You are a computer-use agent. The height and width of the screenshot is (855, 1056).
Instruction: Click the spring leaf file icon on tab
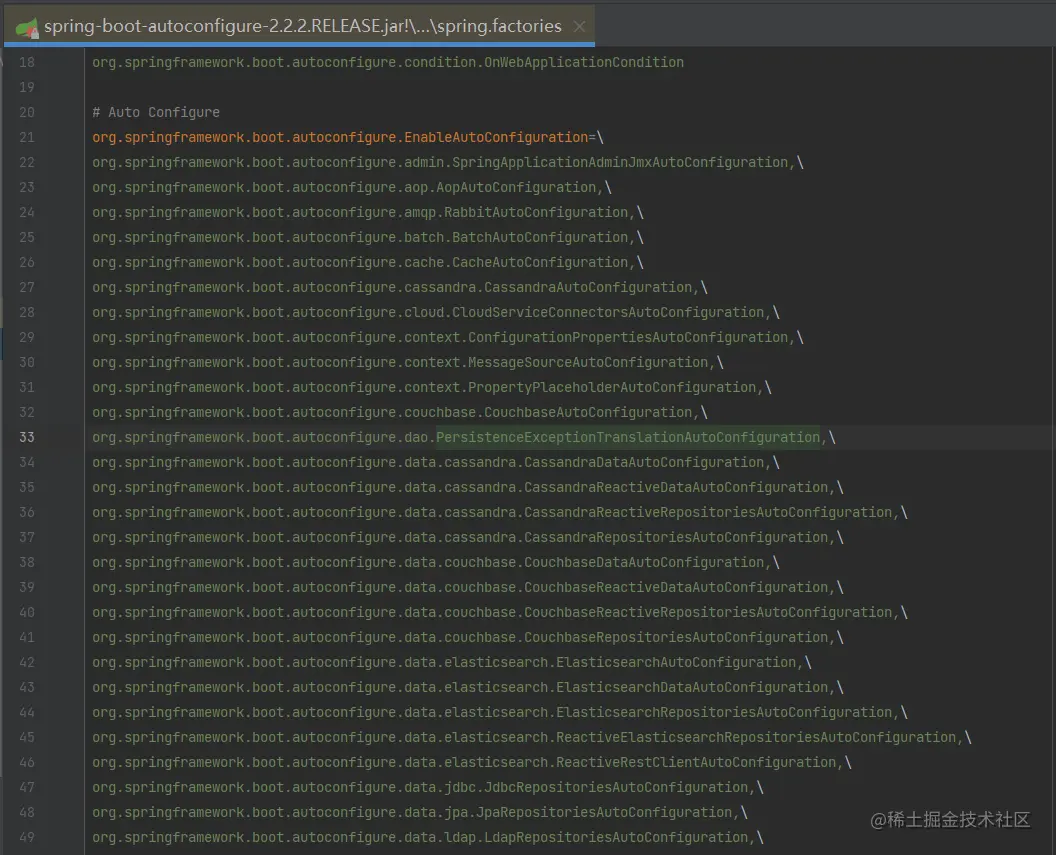click(x=27, y=28)
